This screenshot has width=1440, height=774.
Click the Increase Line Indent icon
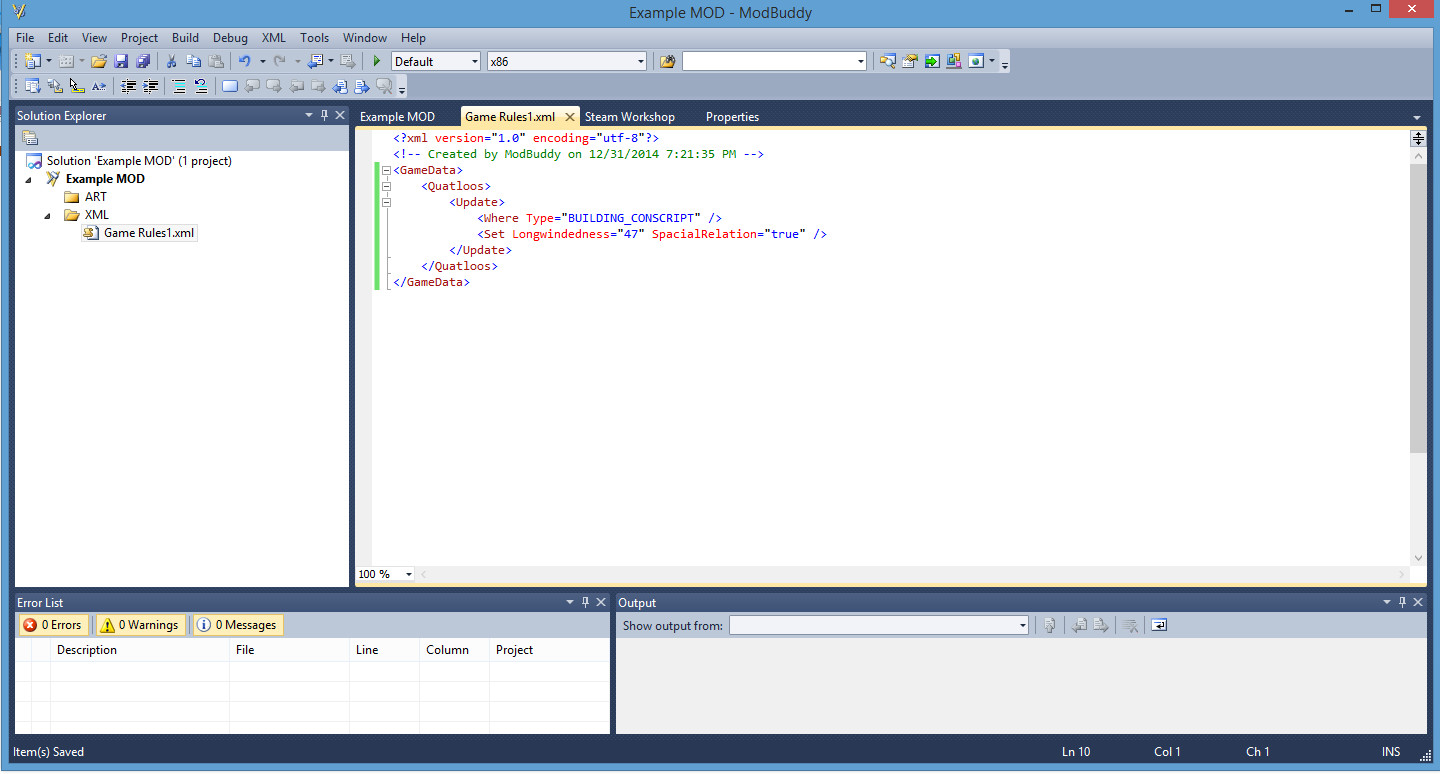(x=151, y=86)
